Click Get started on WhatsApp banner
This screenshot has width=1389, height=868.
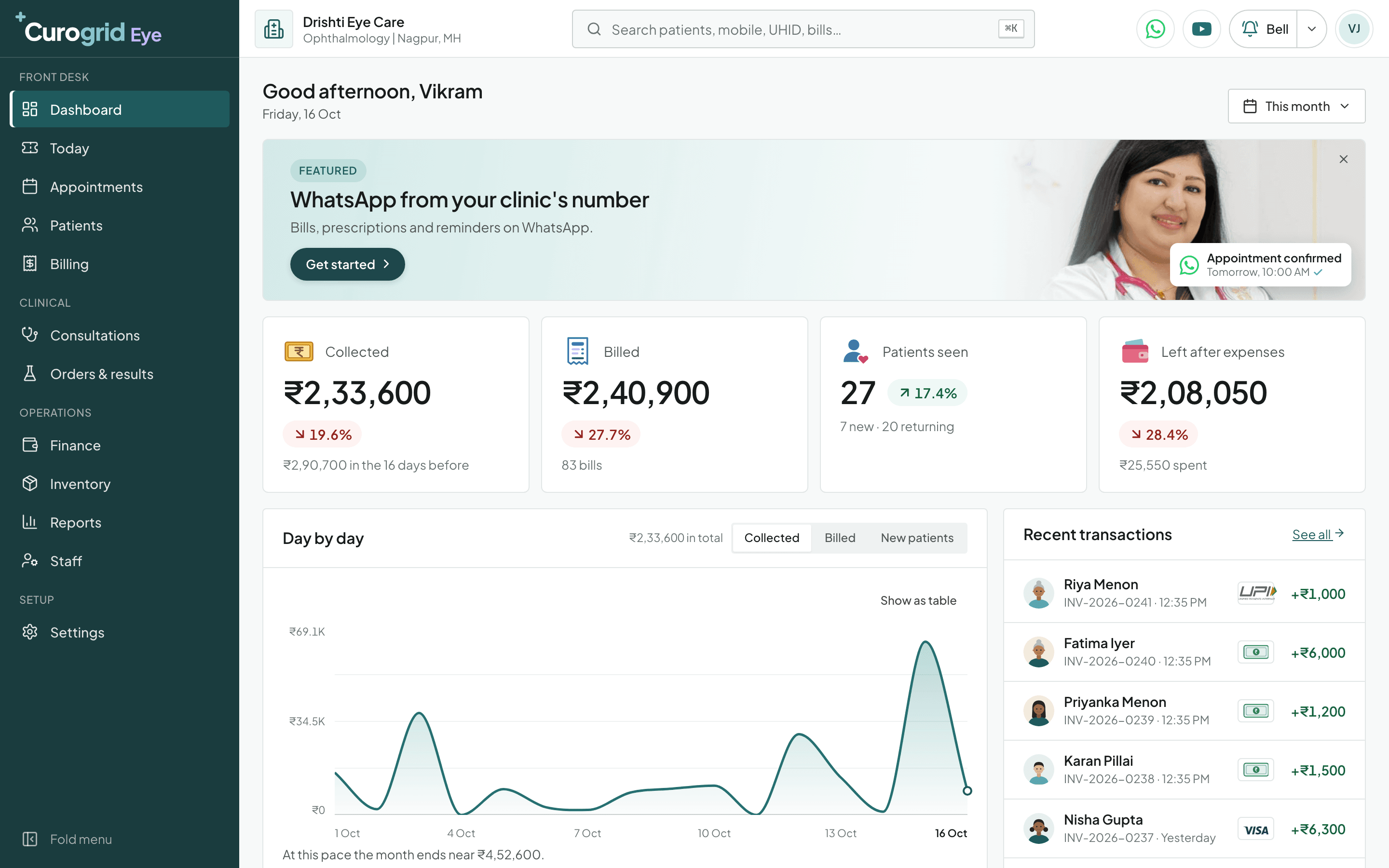click(x=347, y=264)
